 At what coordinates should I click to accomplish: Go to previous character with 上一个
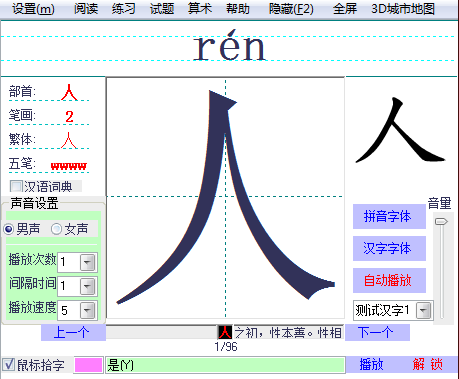click(73, 332)
